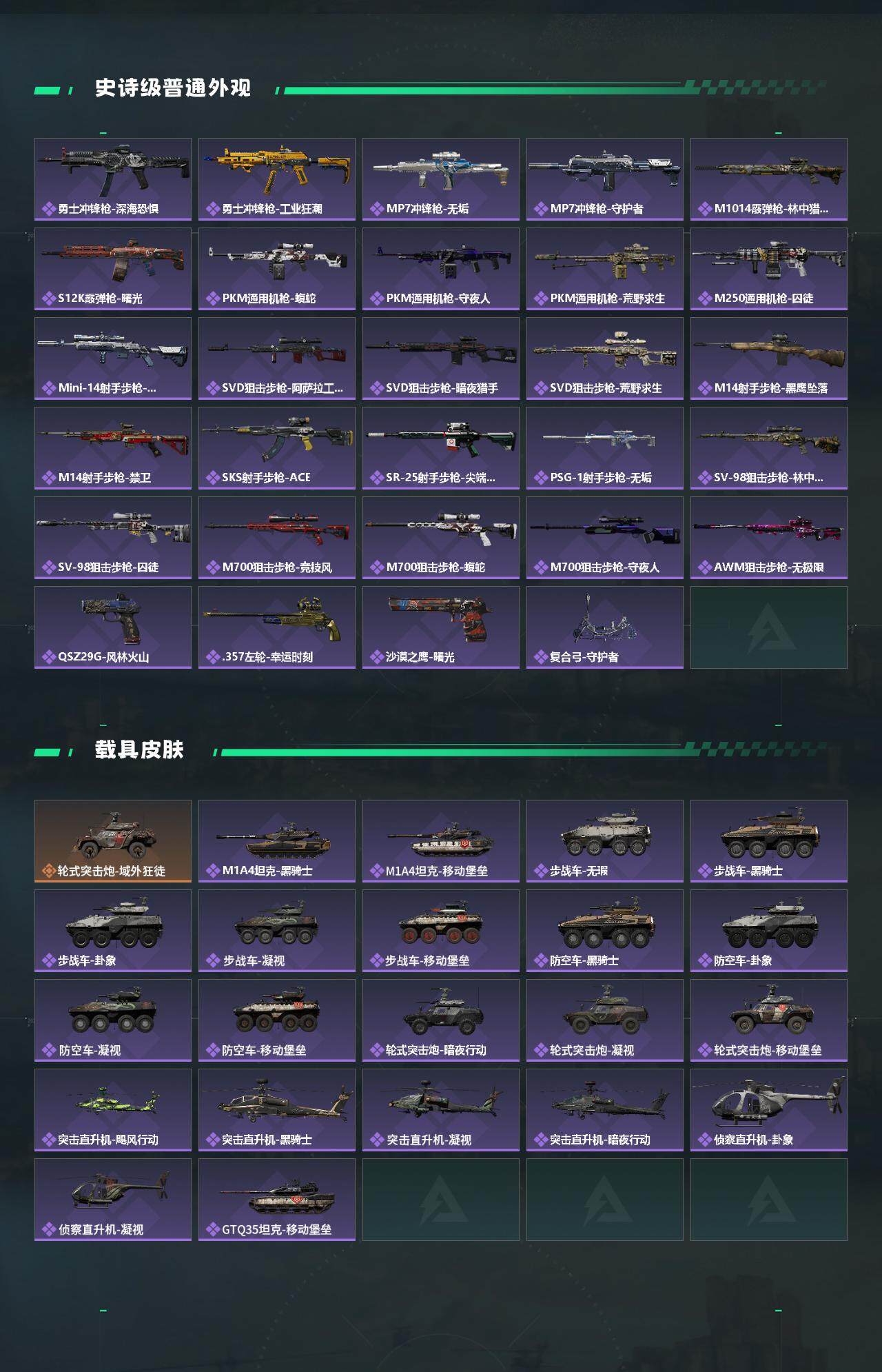The image size is (882, 1372).
Task: Select the golden 勇士冲锋枪-工业狂潮 skin
Action: coord(277,179)
